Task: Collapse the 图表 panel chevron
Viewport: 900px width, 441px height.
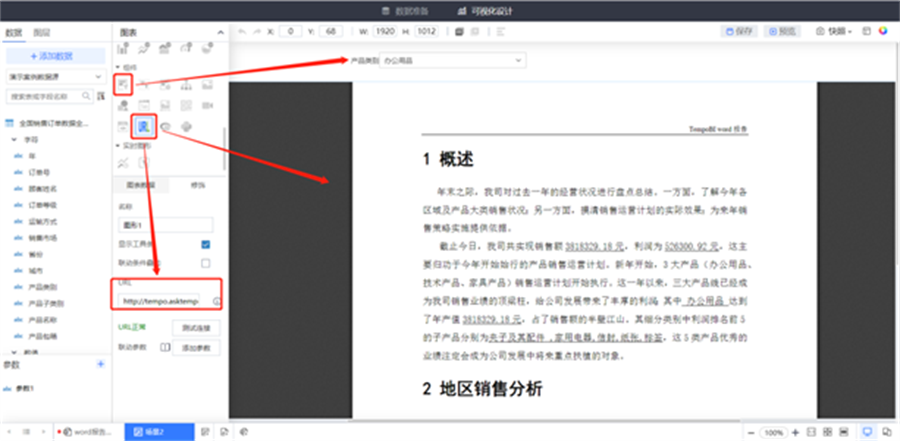Action: 220,33
